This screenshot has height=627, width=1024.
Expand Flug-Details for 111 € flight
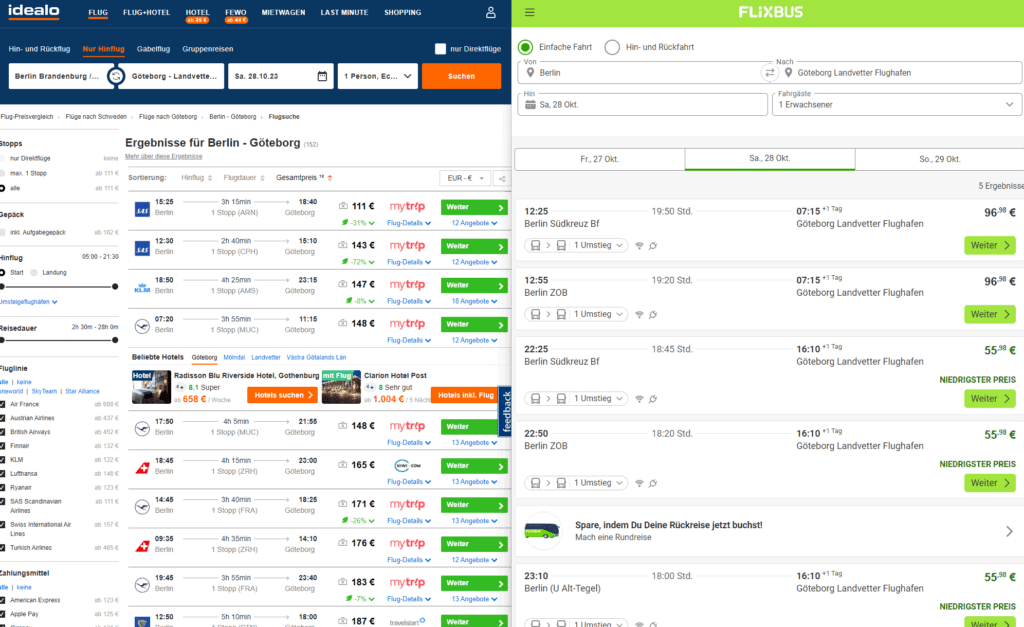point(409,223)
